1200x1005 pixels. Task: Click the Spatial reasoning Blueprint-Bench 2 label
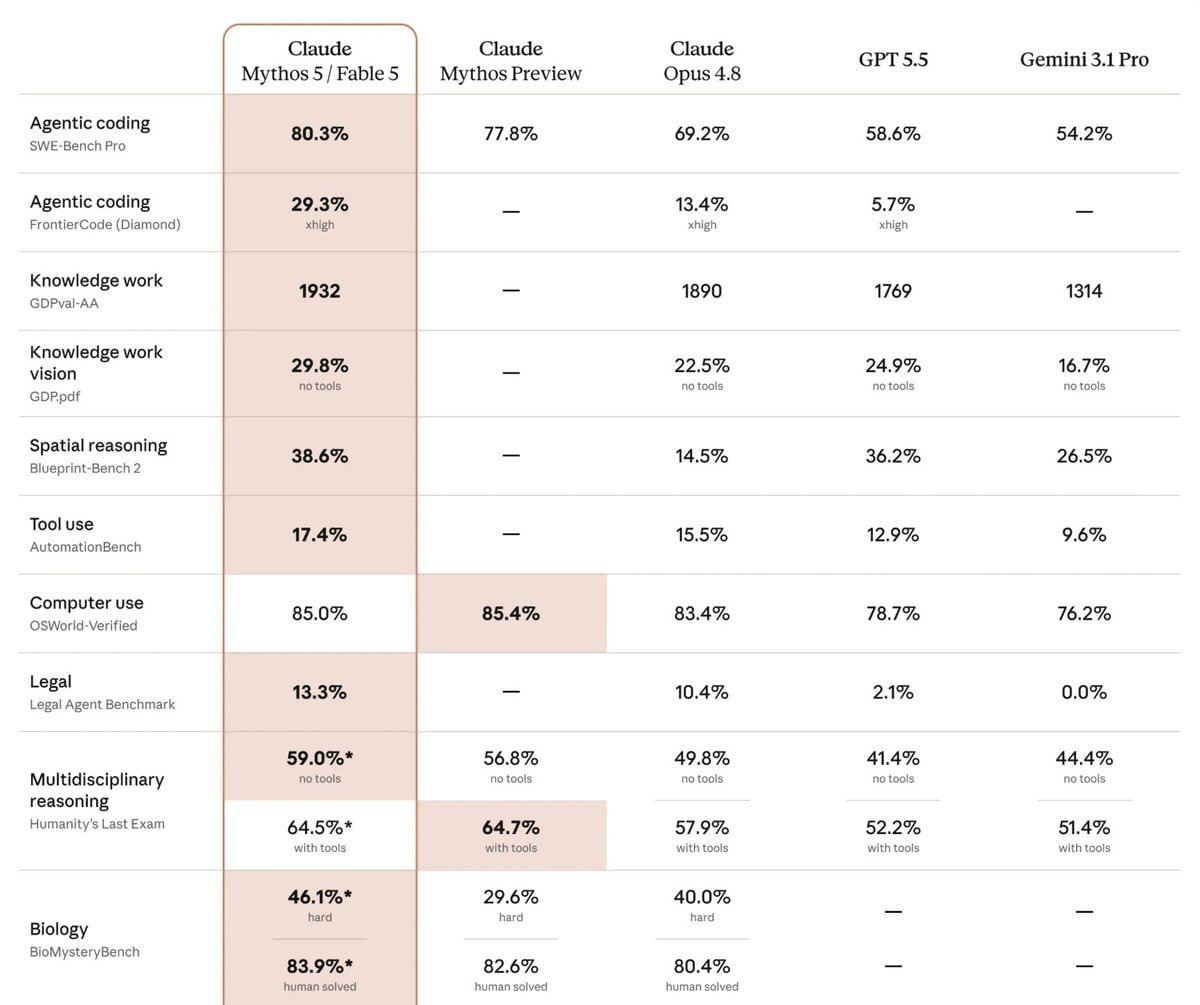pos(98,456)
